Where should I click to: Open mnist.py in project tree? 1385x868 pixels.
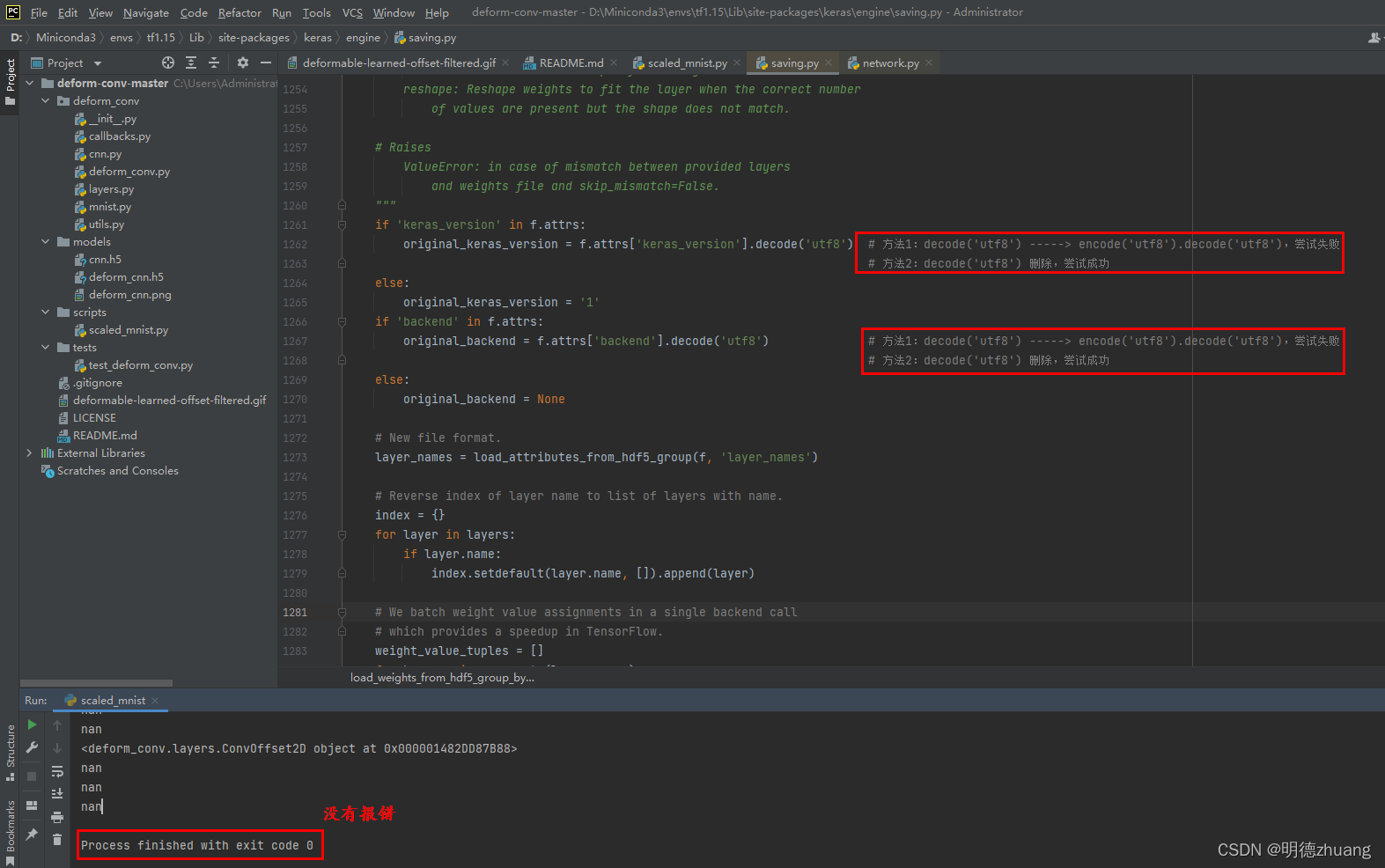click(x=109, y=207)
